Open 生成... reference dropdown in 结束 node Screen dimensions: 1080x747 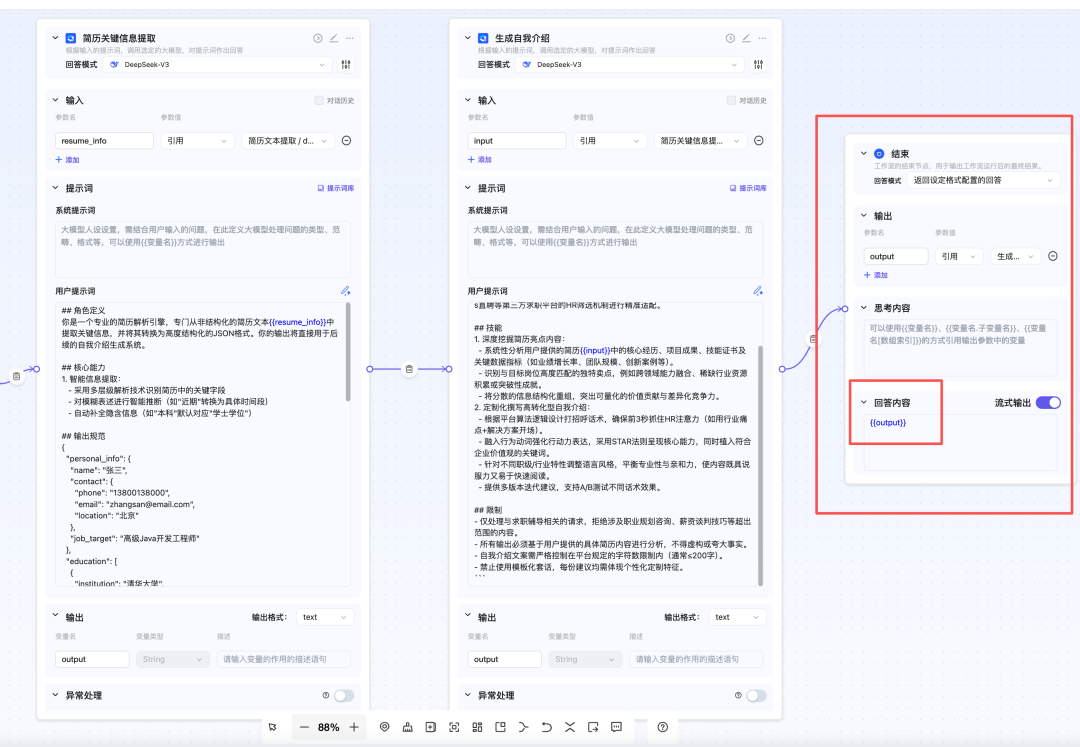pyautogui.click(x=1016, y=256)
